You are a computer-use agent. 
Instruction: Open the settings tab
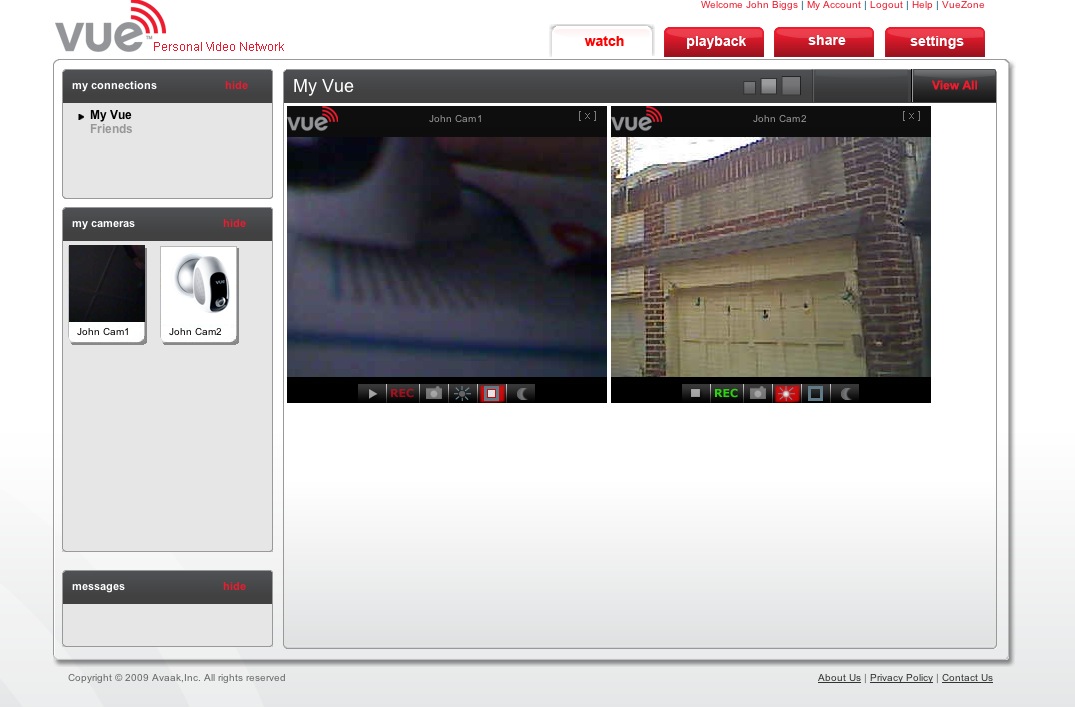pyautogui.click(x=935, y=41)
